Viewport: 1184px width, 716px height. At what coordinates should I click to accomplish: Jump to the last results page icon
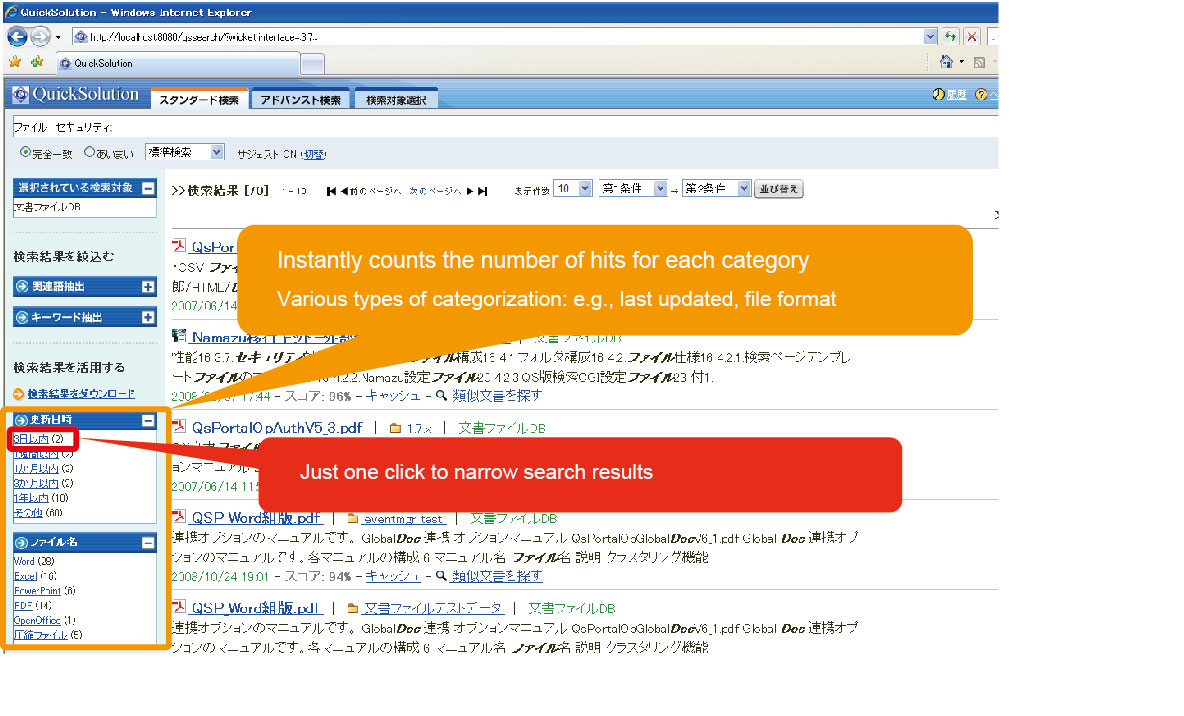pyautogui.click(x=483, y=191)
